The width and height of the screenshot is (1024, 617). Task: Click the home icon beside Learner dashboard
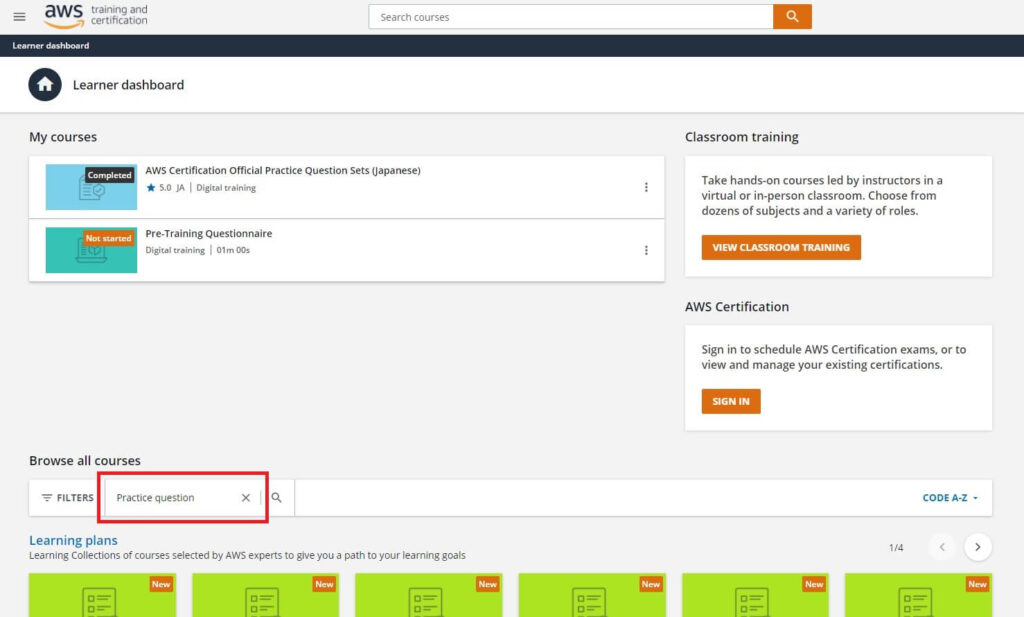point(45,85)
